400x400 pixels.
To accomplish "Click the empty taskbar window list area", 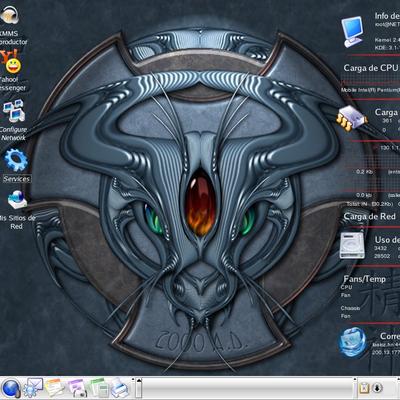I will pyautogui.click(x=247, y=388).
